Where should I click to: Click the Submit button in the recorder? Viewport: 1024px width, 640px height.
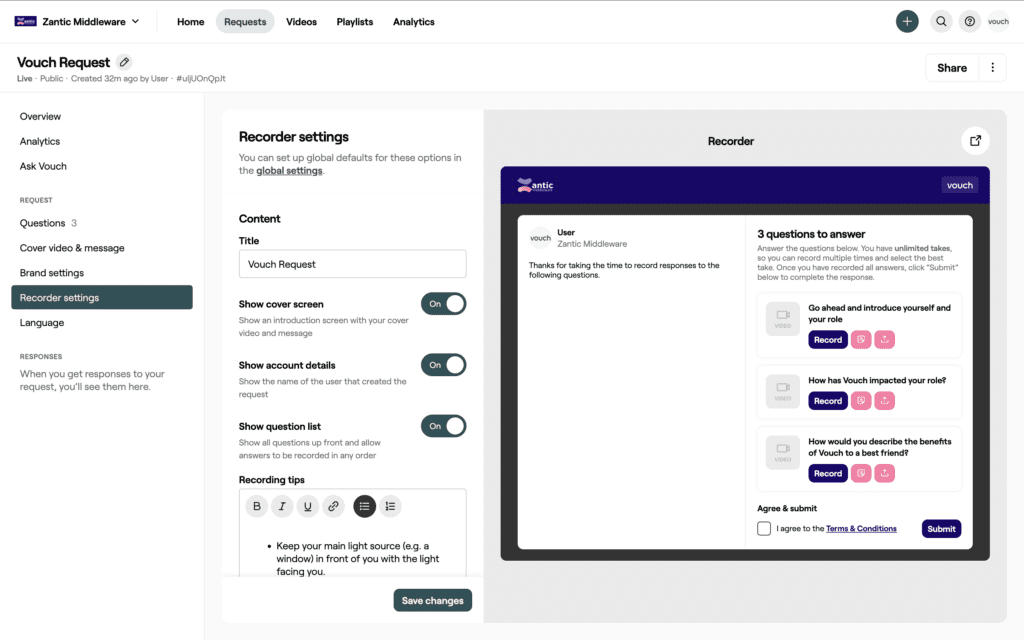(x=941, y=529)
